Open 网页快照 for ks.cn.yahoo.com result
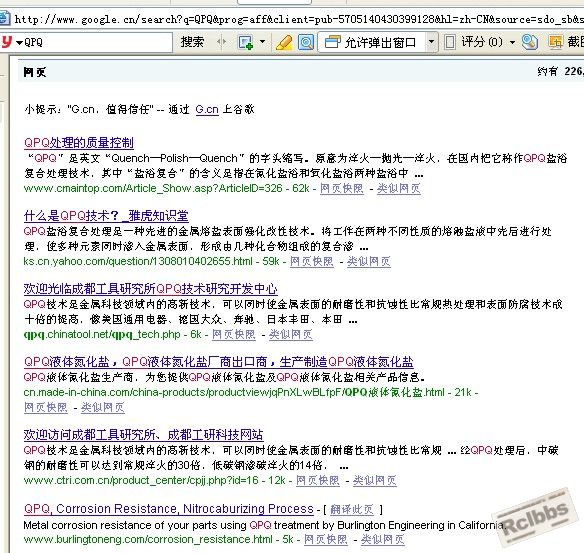Image resolution: width=584 pixels, height=553 pixels. tap(312, 261)
